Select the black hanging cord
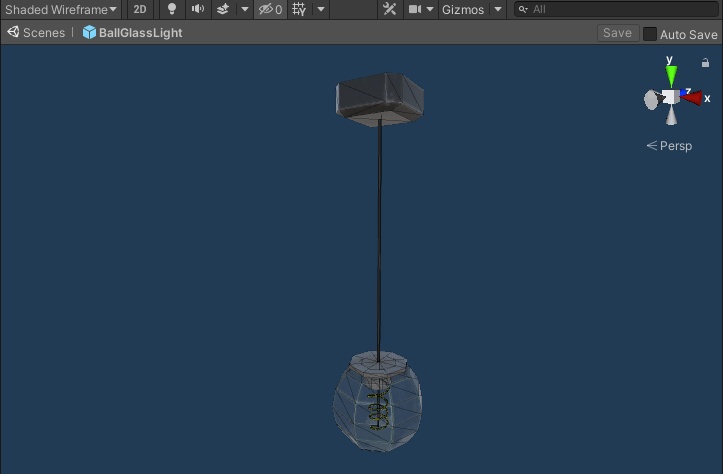723x474 pixels. coord(379,240)
